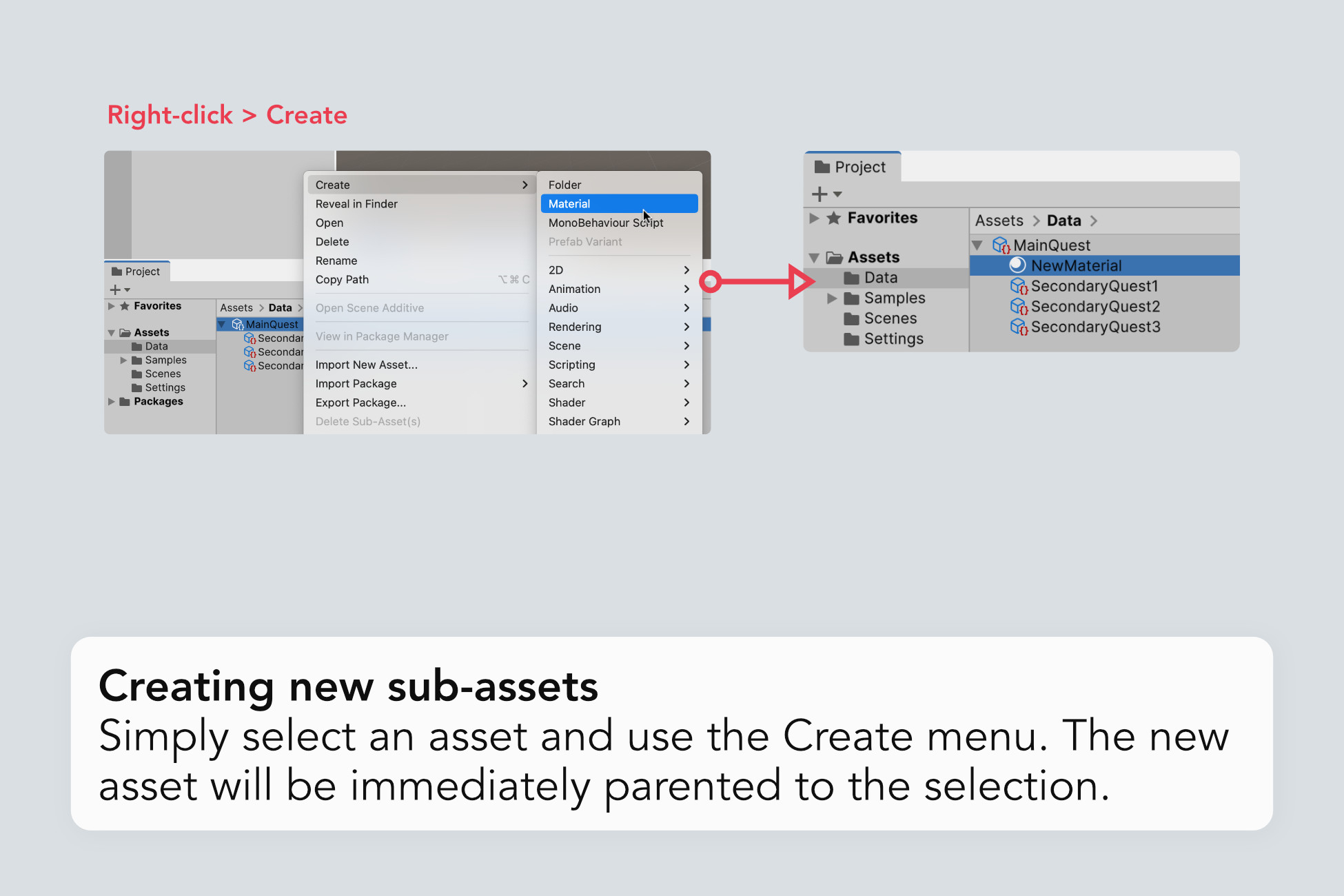This screenshot has height=896, width=1344.
Task: Click the NewMaterial sphere icon
Action: [1017, 265]
